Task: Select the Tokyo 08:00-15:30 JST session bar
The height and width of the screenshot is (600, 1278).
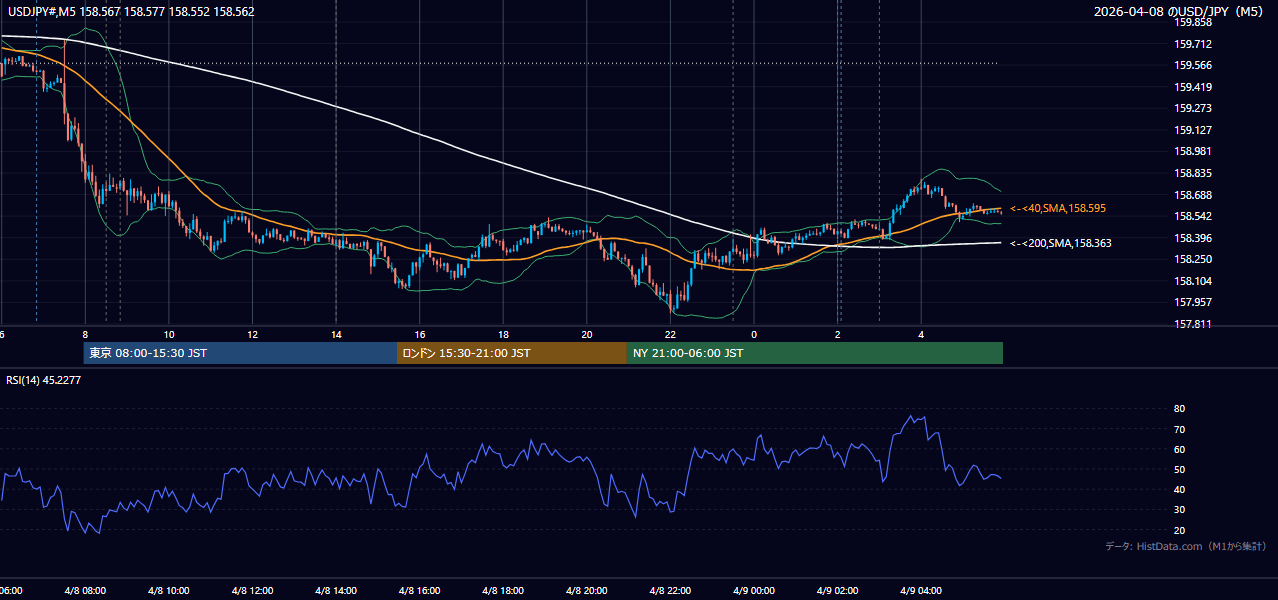Action: pyautogui.click(x=240, y=353)
